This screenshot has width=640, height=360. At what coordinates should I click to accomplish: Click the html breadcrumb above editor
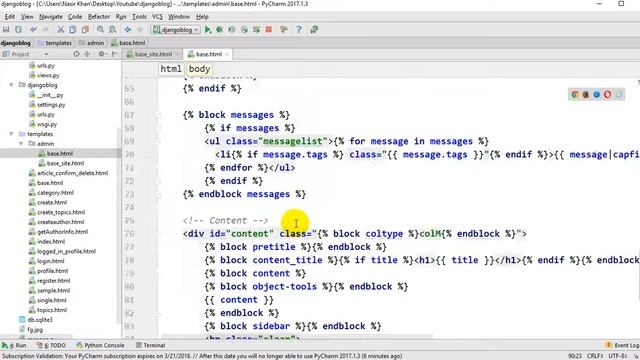click(x=171, y=69)
